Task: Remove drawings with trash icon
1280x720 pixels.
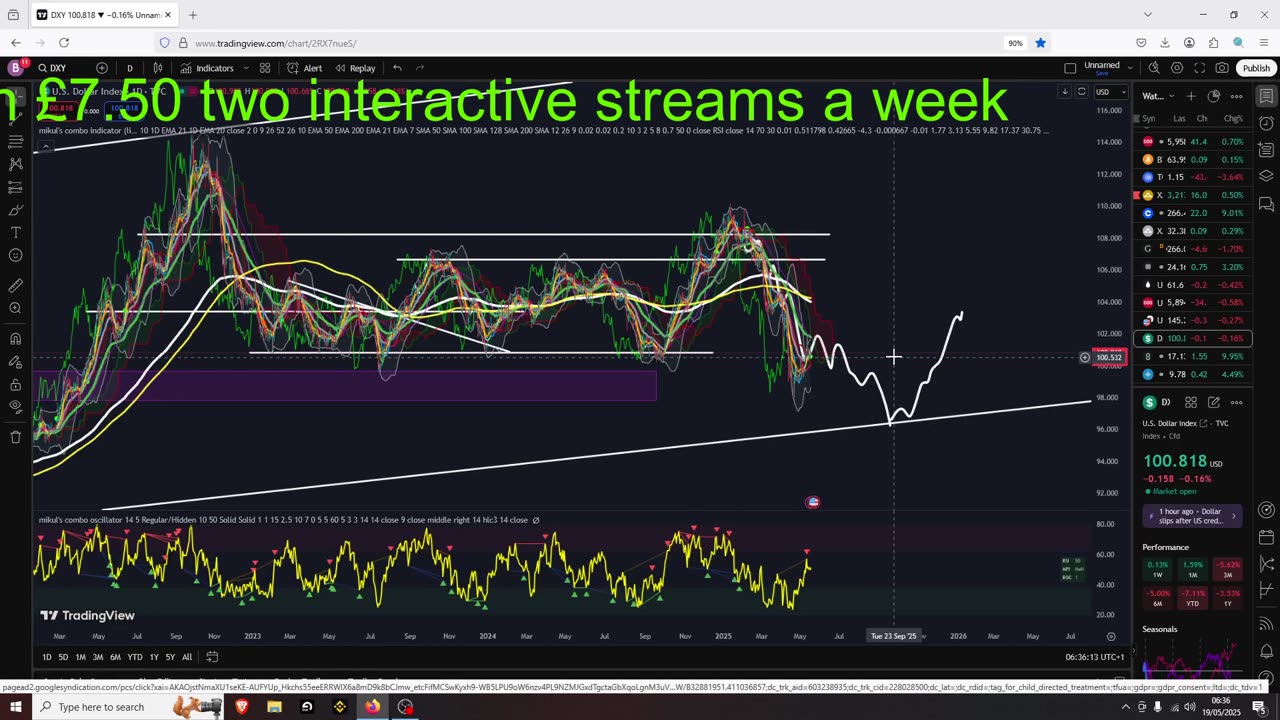Action: point(15,437)
